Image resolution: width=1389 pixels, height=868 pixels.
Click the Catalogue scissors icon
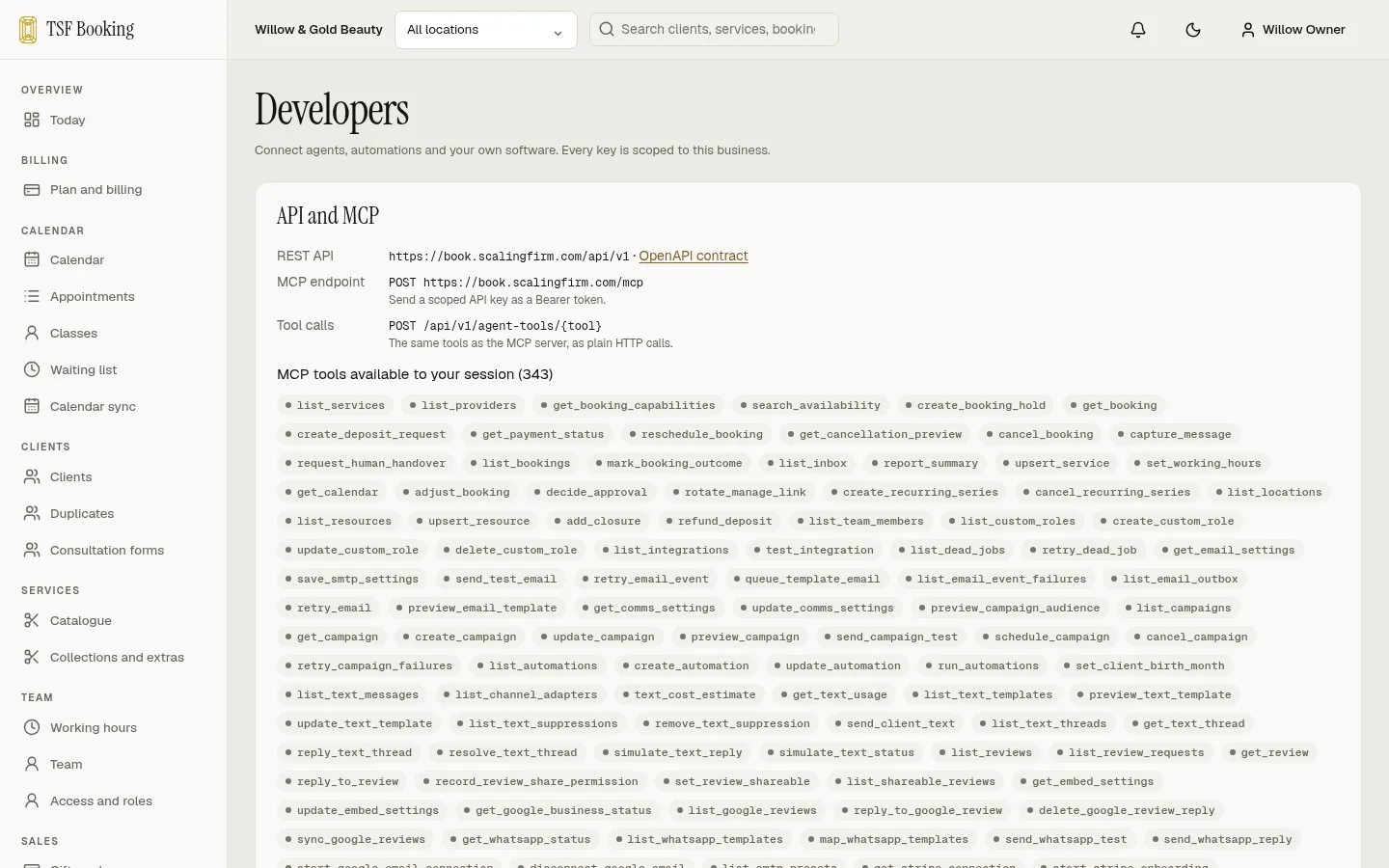tap(32, 621)
